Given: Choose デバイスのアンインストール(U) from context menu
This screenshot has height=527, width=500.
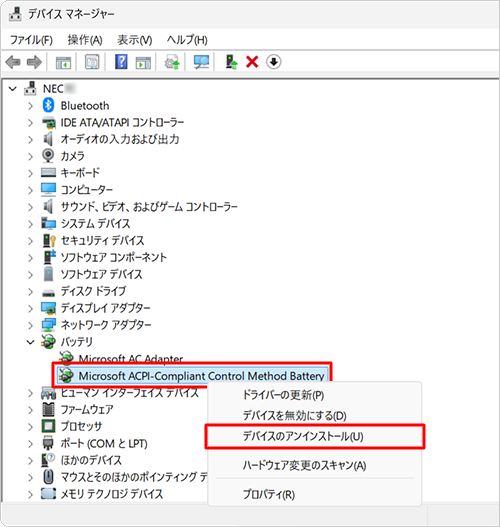Looking at the screenshot, I should click(x=315, y=437).
